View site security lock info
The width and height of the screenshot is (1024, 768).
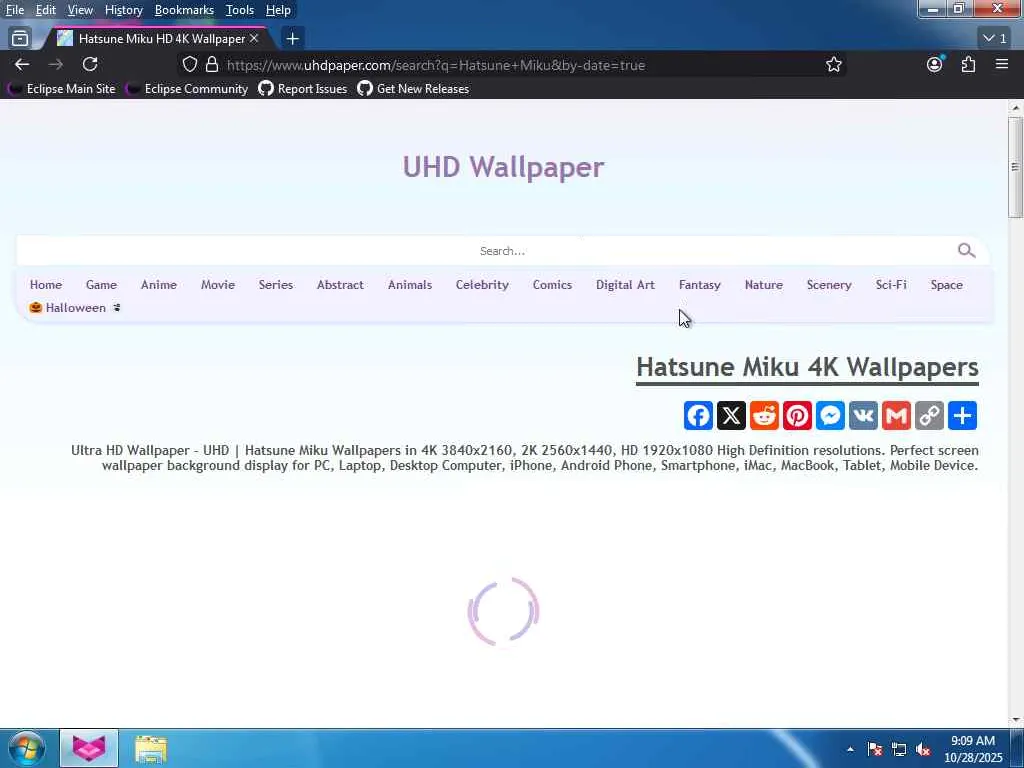tap(212, 65)
